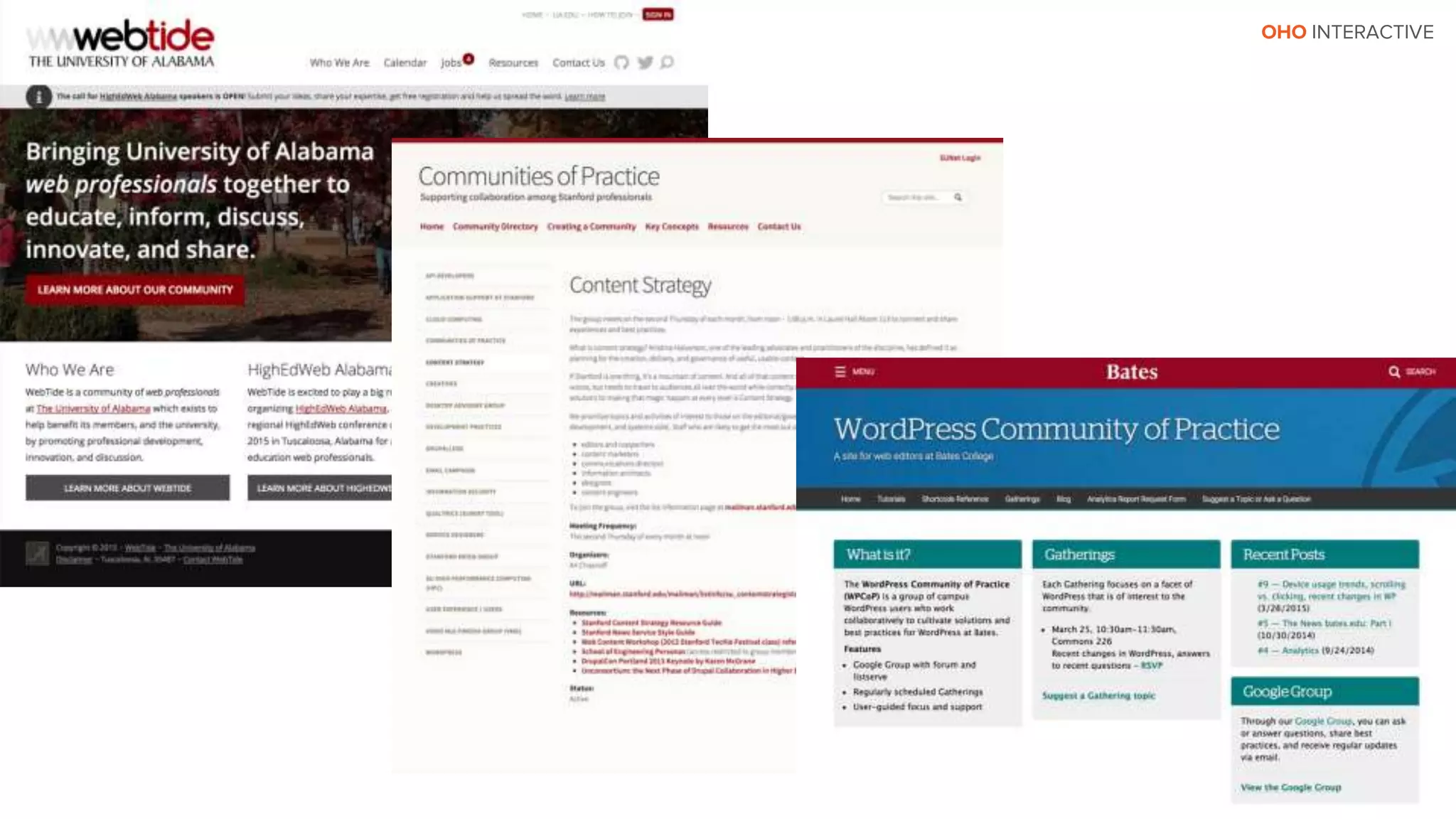Open Resources in the WebTide navigation
Screen dimensions: 1456x819
513,63
